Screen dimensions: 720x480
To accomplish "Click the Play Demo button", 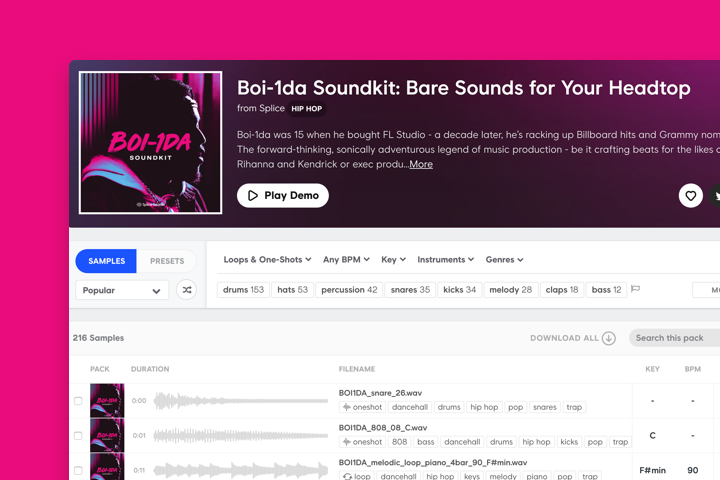I will pyautogui.click(x=282, y=196).
